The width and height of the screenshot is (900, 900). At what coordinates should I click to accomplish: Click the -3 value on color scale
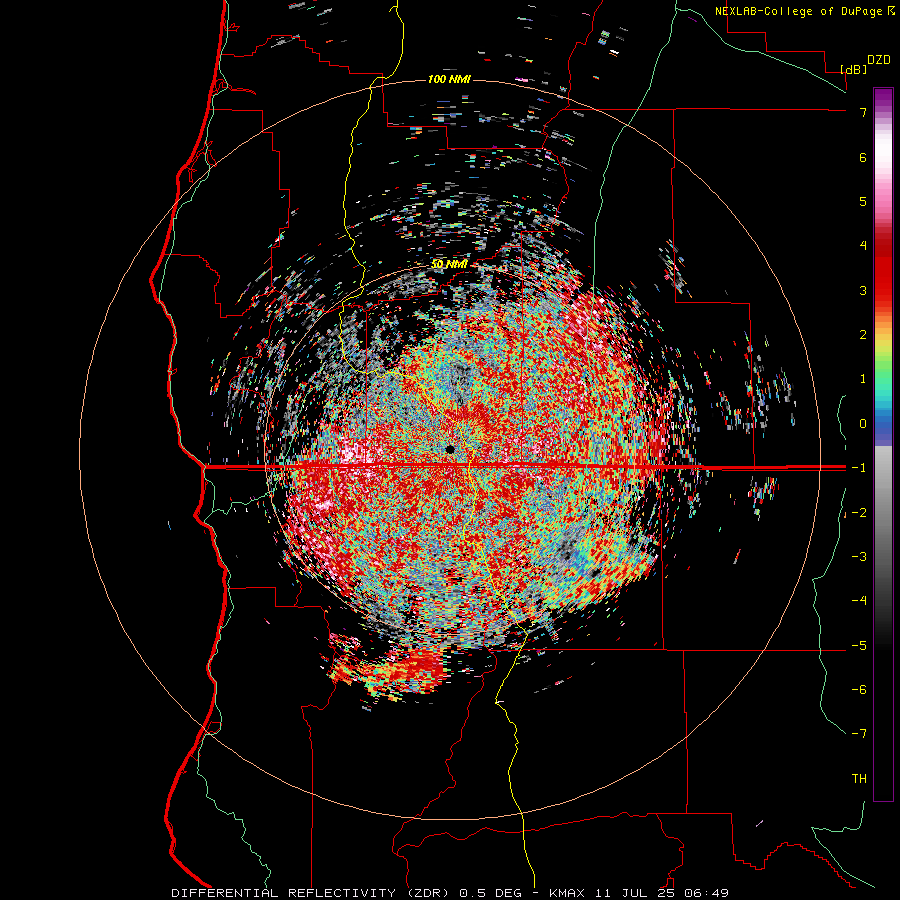click(x=859, y=557)
